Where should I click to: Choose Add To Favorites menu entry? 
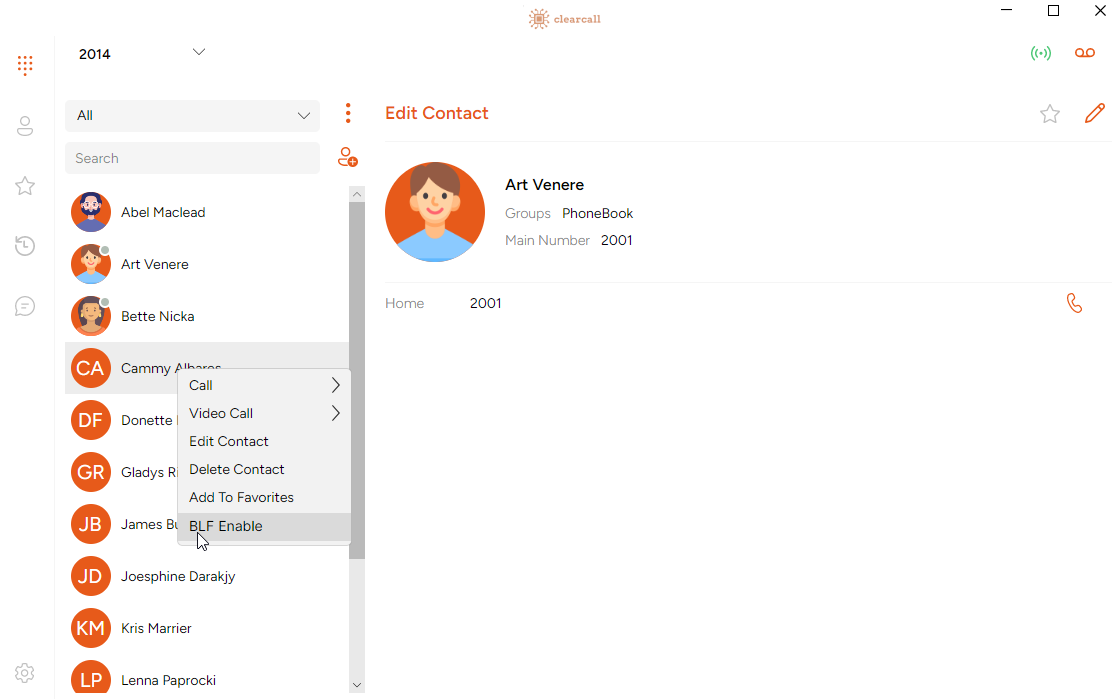click(x=241, y=497)
